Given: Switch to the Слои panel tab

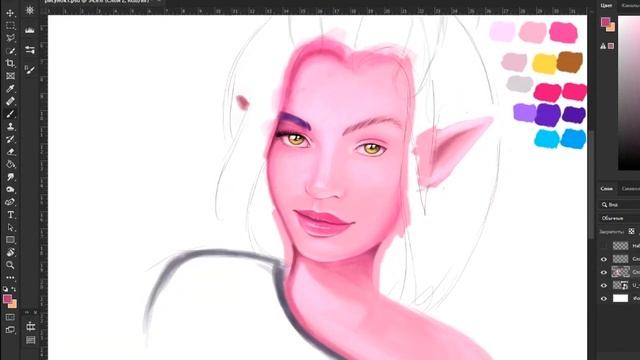Looking at the screenshot, I should (x=607, y=189).
